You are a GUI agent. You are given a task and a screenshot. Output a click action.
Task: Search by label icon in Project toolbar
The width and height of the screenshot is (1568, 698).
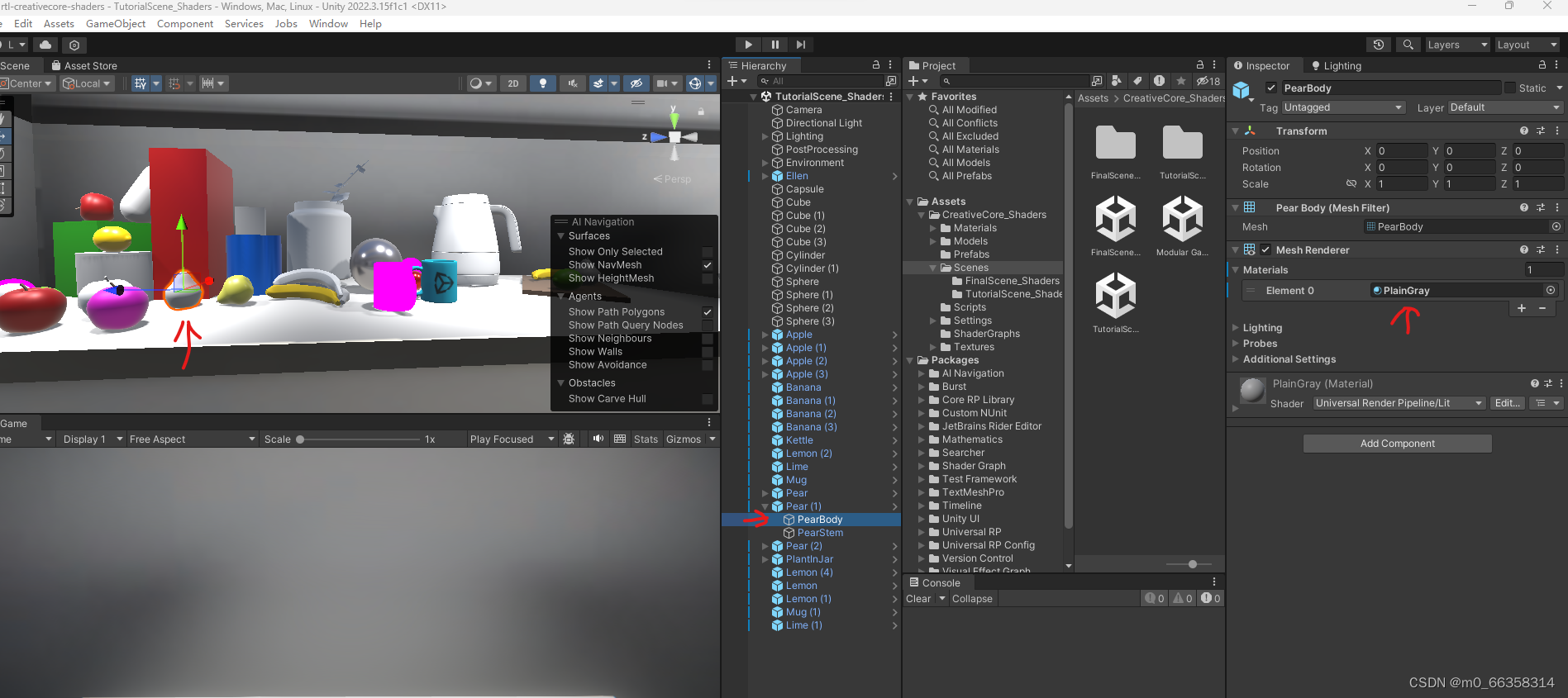click(1138, 81)
